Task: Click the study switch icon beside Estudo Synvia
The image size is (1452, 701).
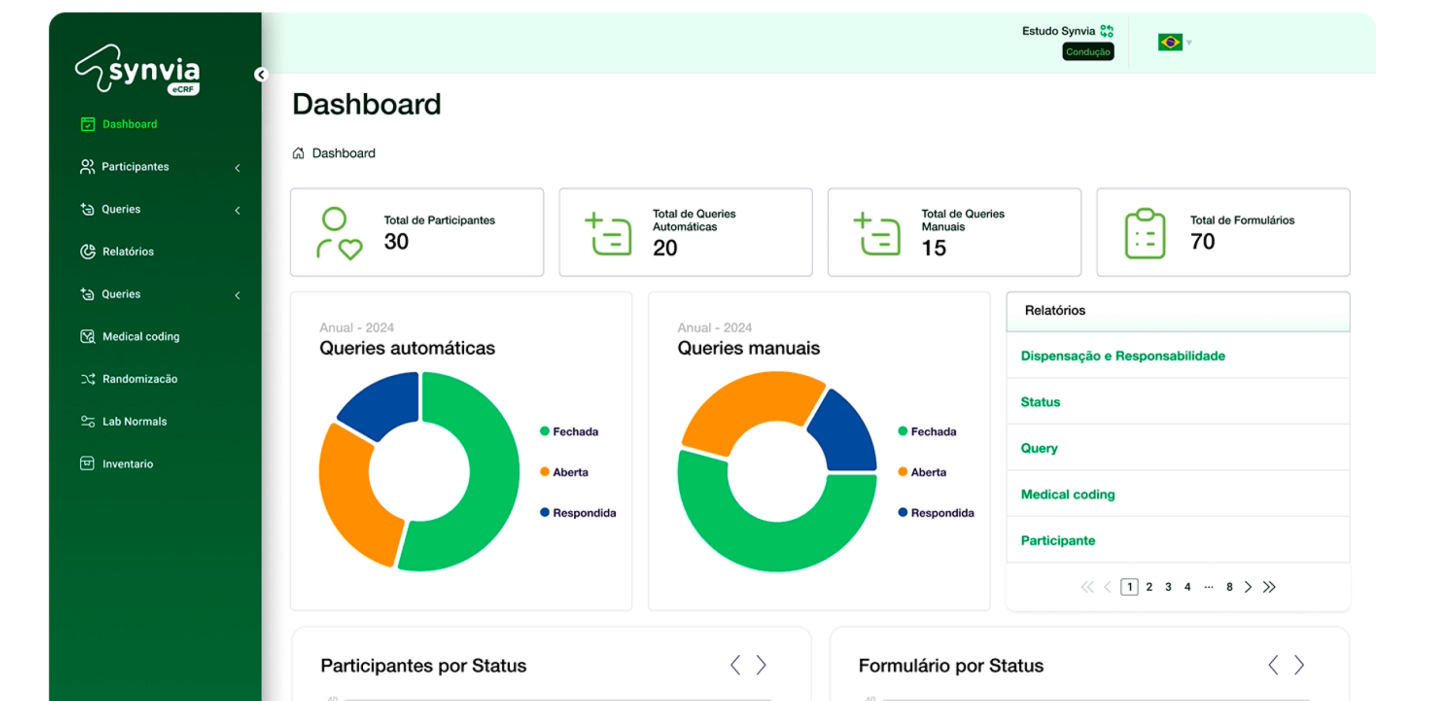Action: pyautogui.click(x=1105, y=31)
